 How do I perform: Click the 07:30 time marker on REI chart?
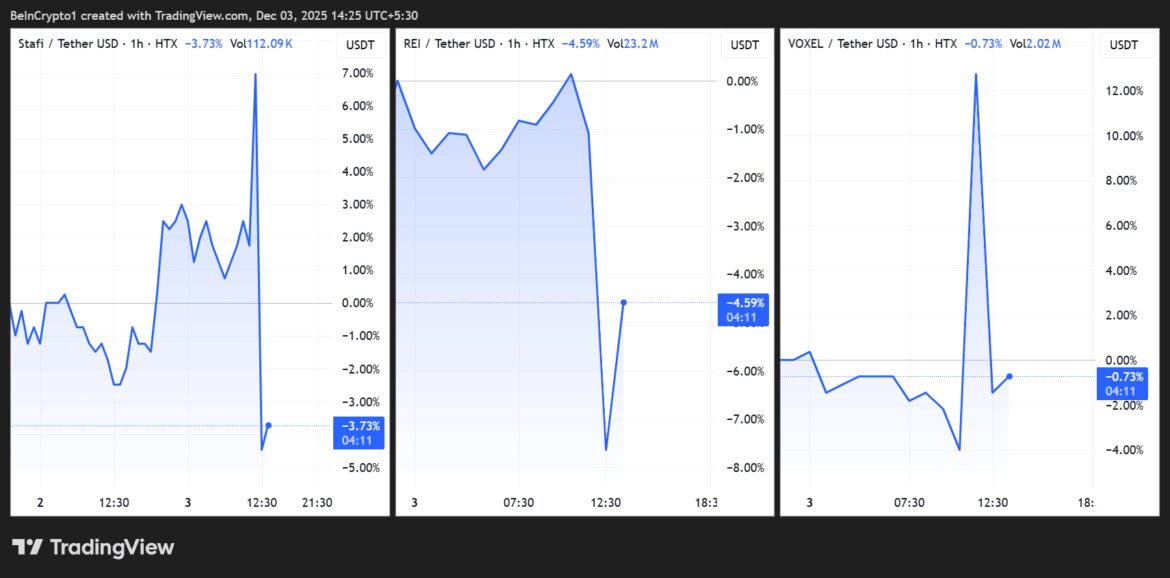(517, 502)
